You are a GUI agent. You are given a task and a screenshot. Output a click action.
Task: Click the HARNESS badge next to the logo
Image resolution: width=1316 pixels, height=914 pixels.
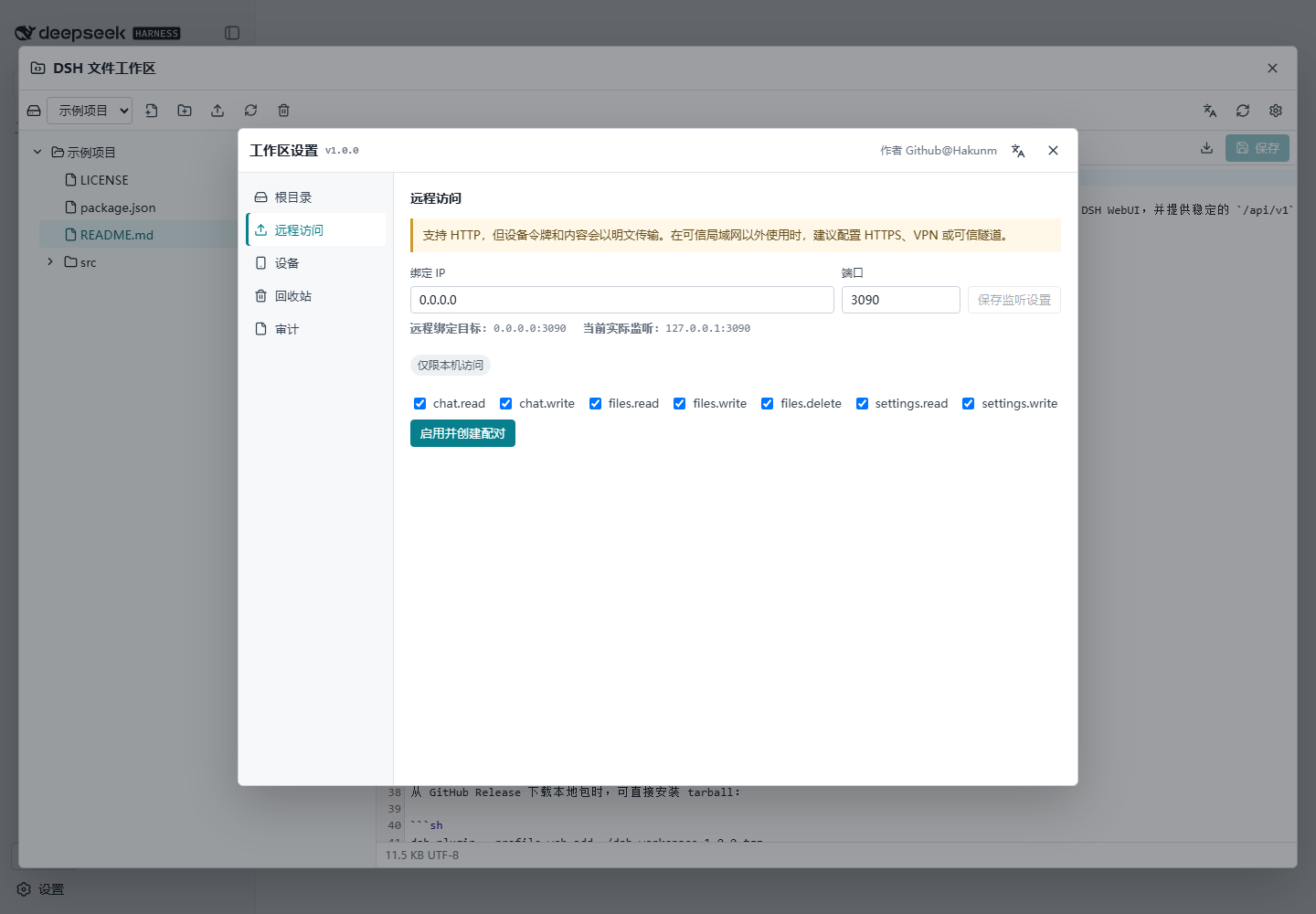[156, 34]
